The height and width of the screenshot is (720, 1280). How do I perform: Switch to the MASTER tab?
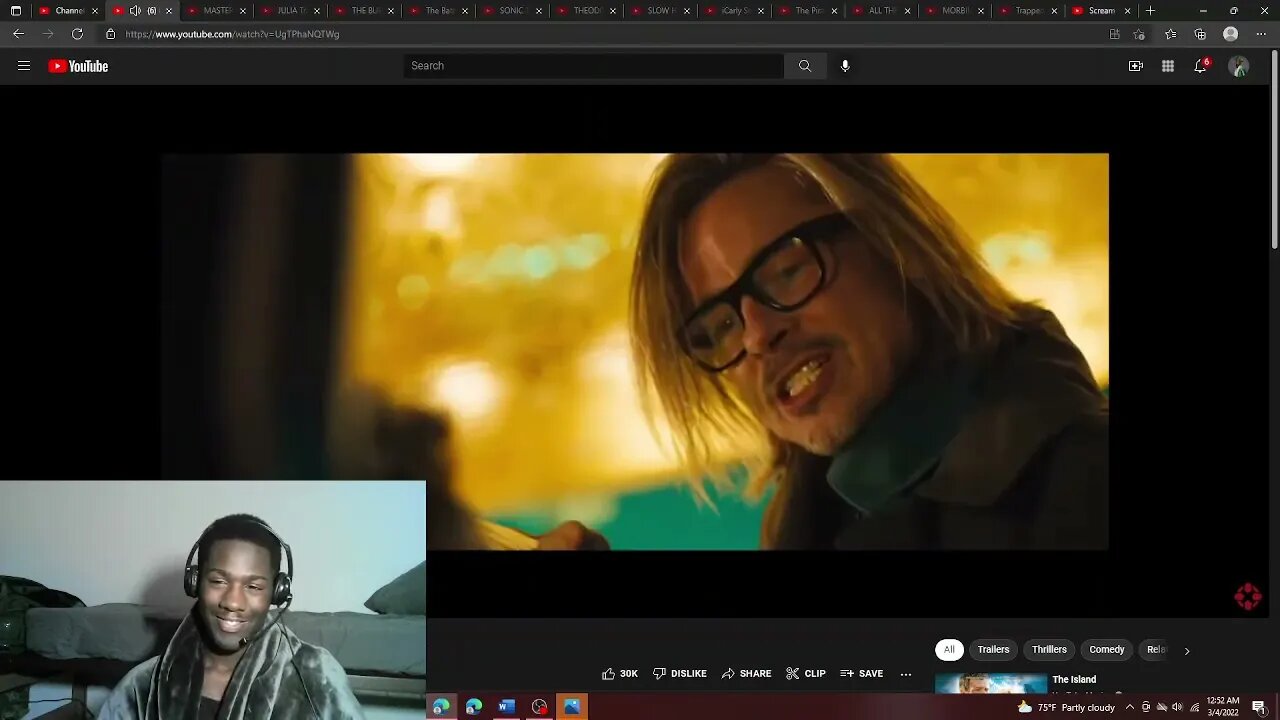(x=215, y=11)
